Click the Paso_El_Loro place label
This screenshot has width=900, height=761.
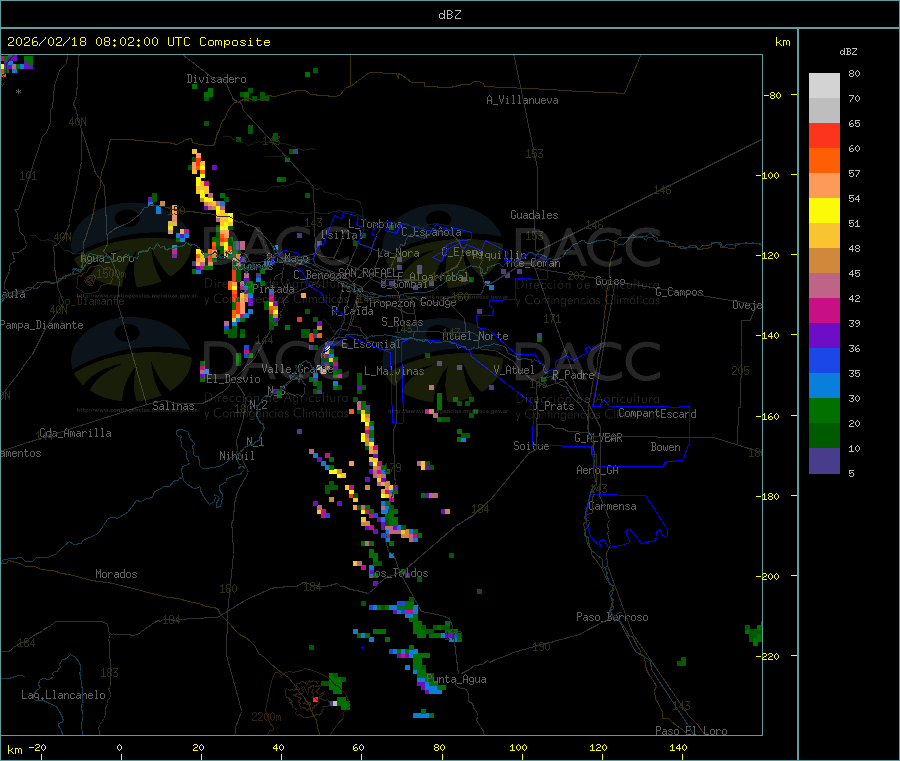point(692,731)
